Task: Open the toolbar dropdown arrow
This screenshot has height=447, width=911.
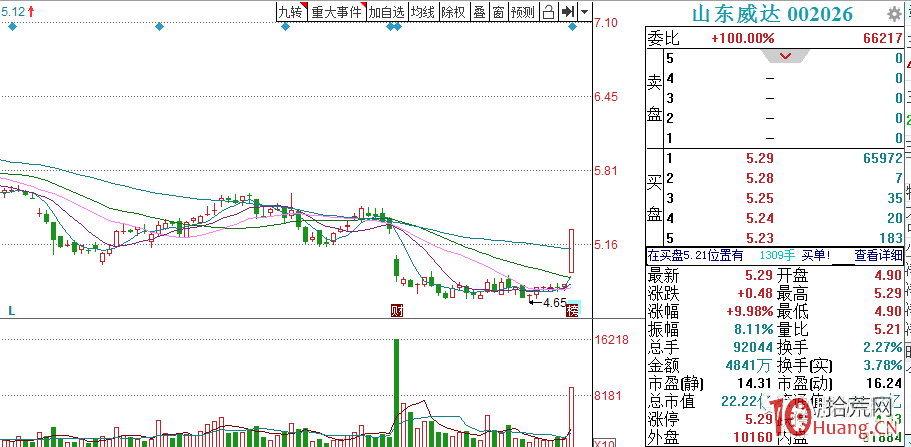Action: 584,12
